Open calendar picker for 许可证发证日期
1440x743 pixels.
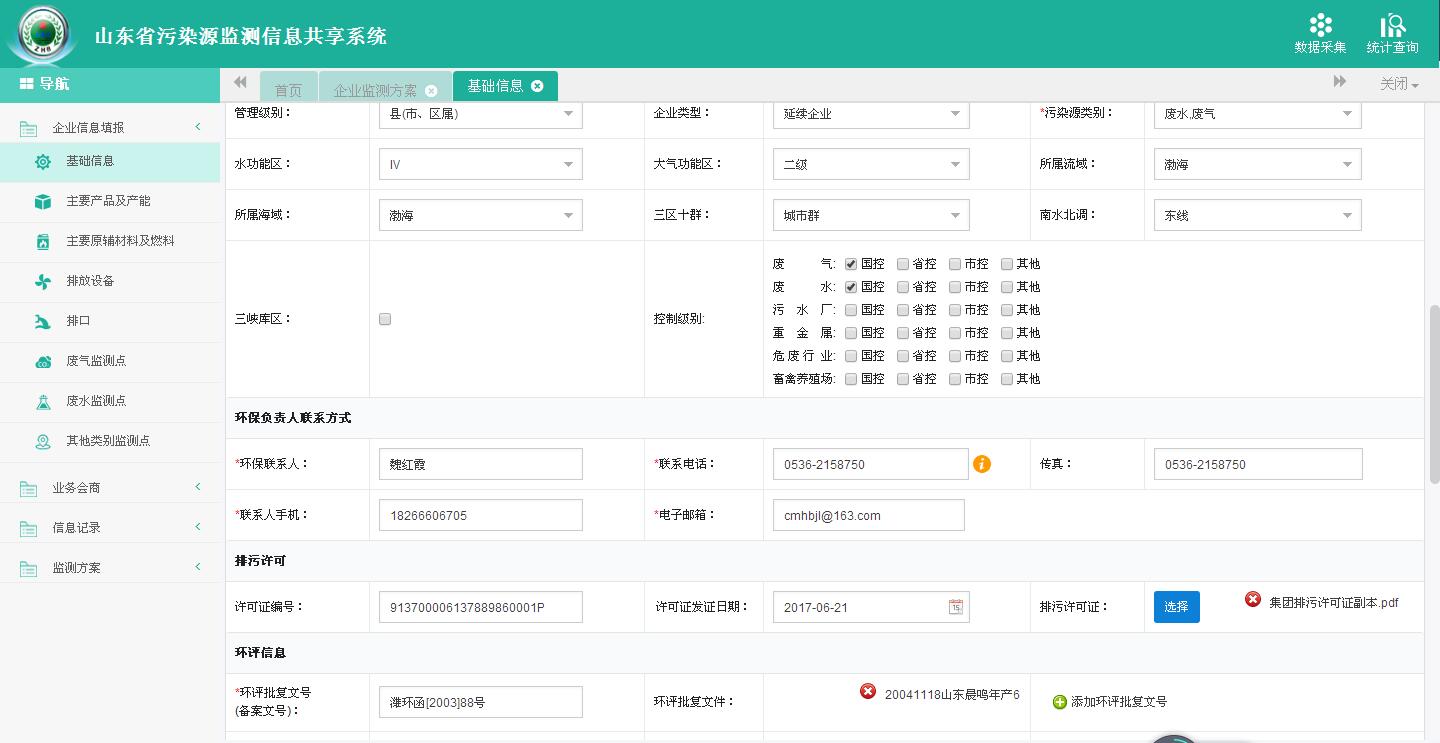click(955, 607)
